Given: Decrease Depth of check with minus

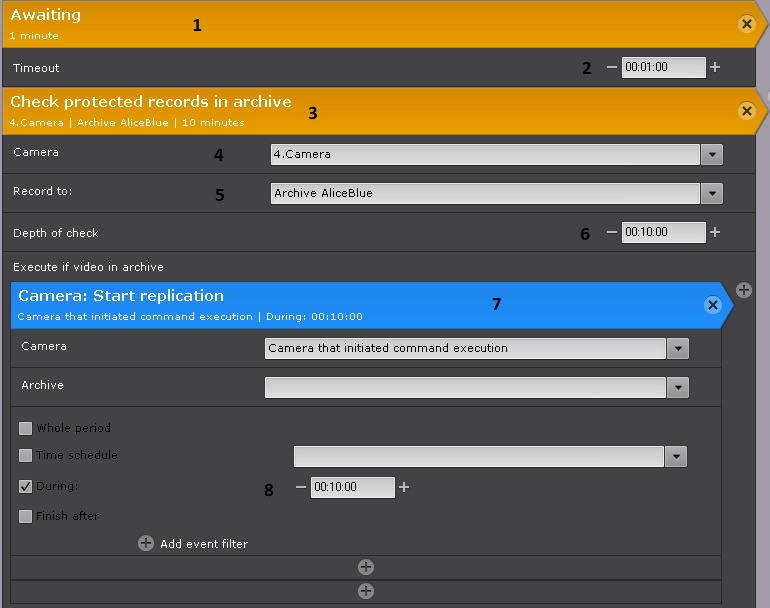Looking at the screenshot, I should click(x=612, y=232).
